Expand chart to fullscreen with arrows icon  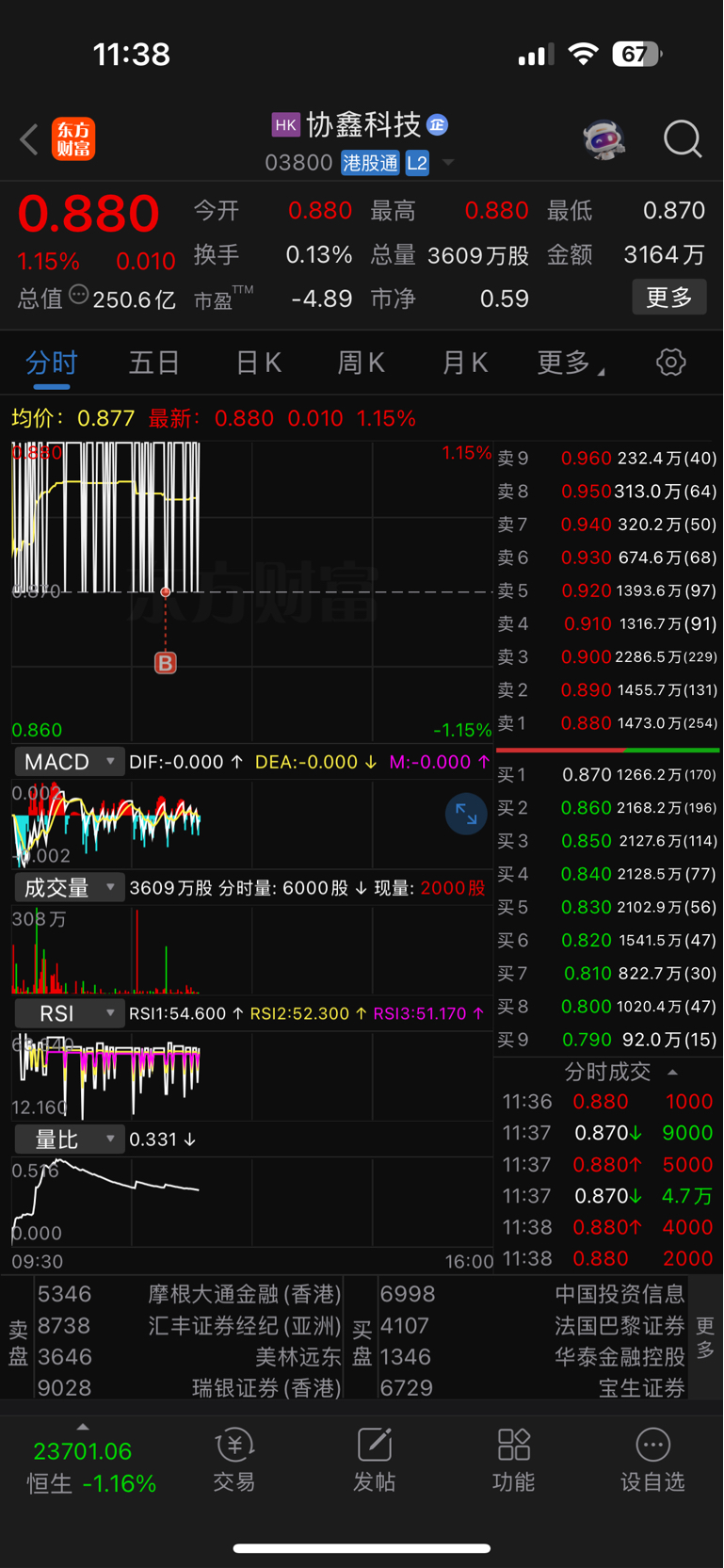(x=466, y=814)
